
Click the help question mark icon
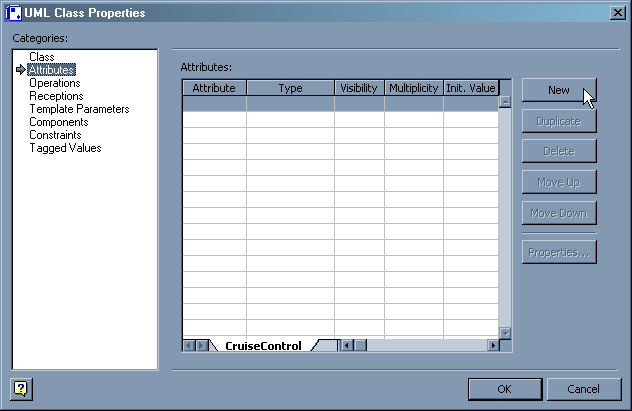click(20, 388)
